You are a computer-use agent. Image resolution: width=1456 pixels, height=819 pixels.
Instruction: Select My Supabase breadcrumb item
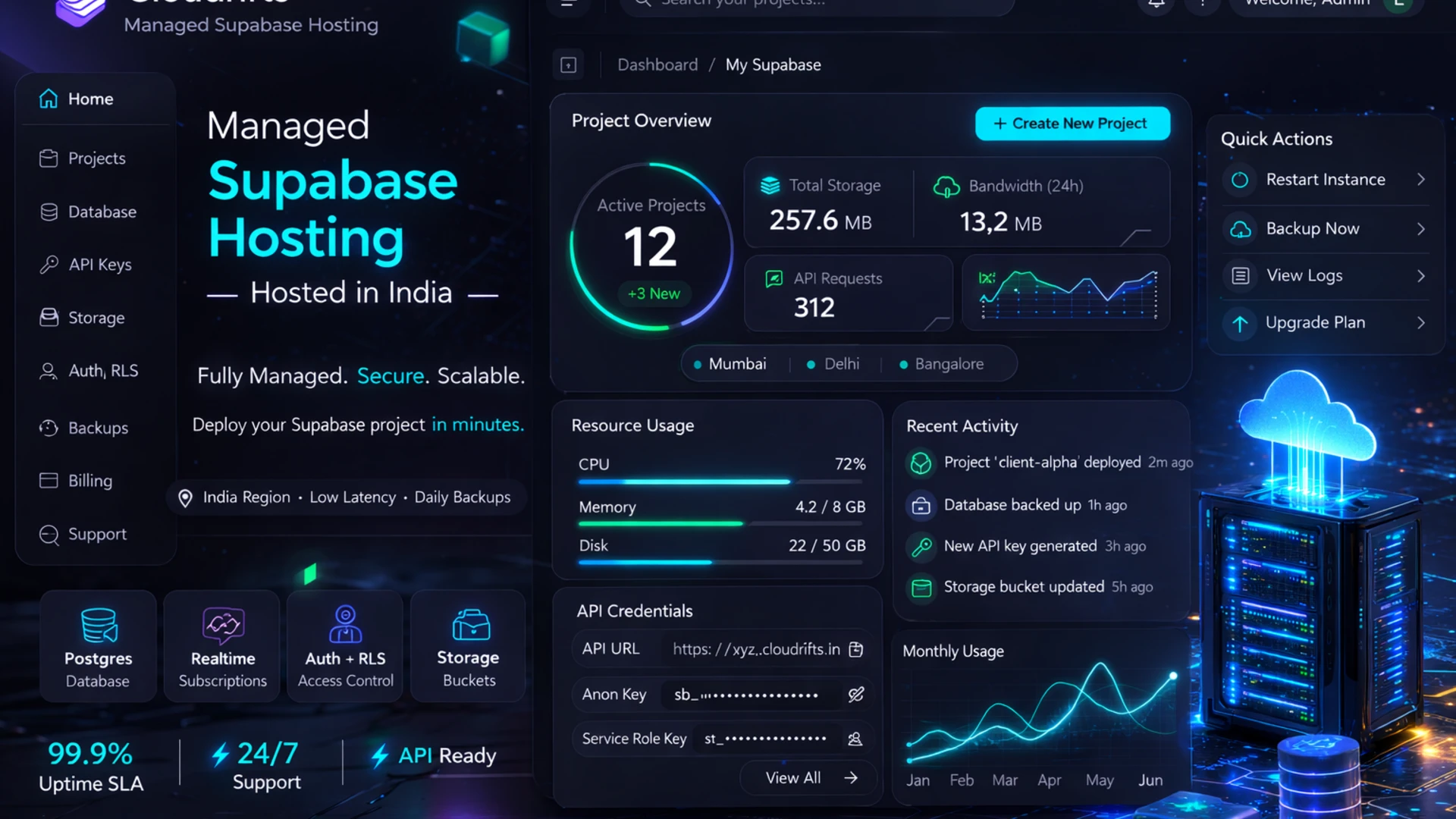(773, 64)
